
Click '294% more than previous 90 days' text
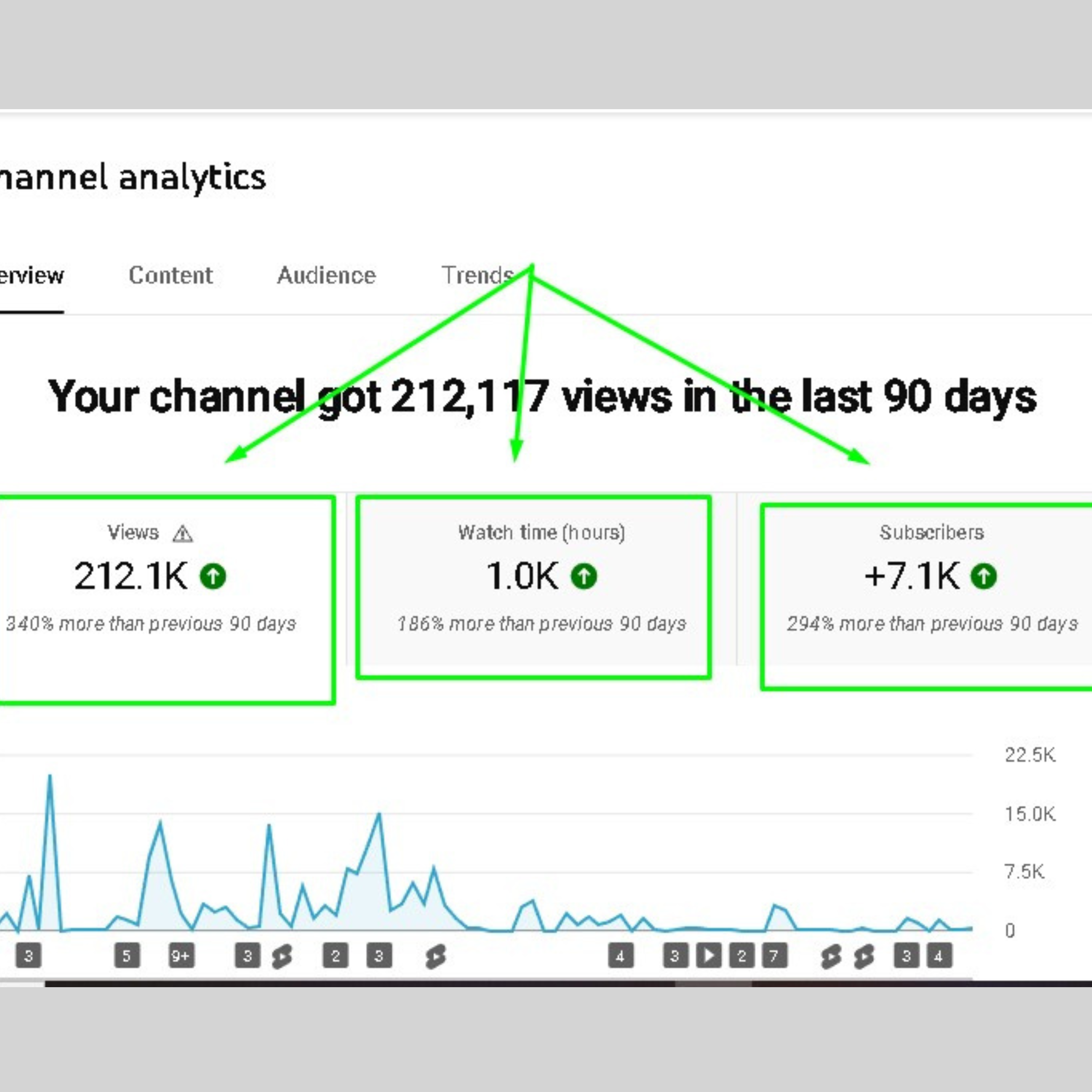pyautogui.click(x=932, y=624)
